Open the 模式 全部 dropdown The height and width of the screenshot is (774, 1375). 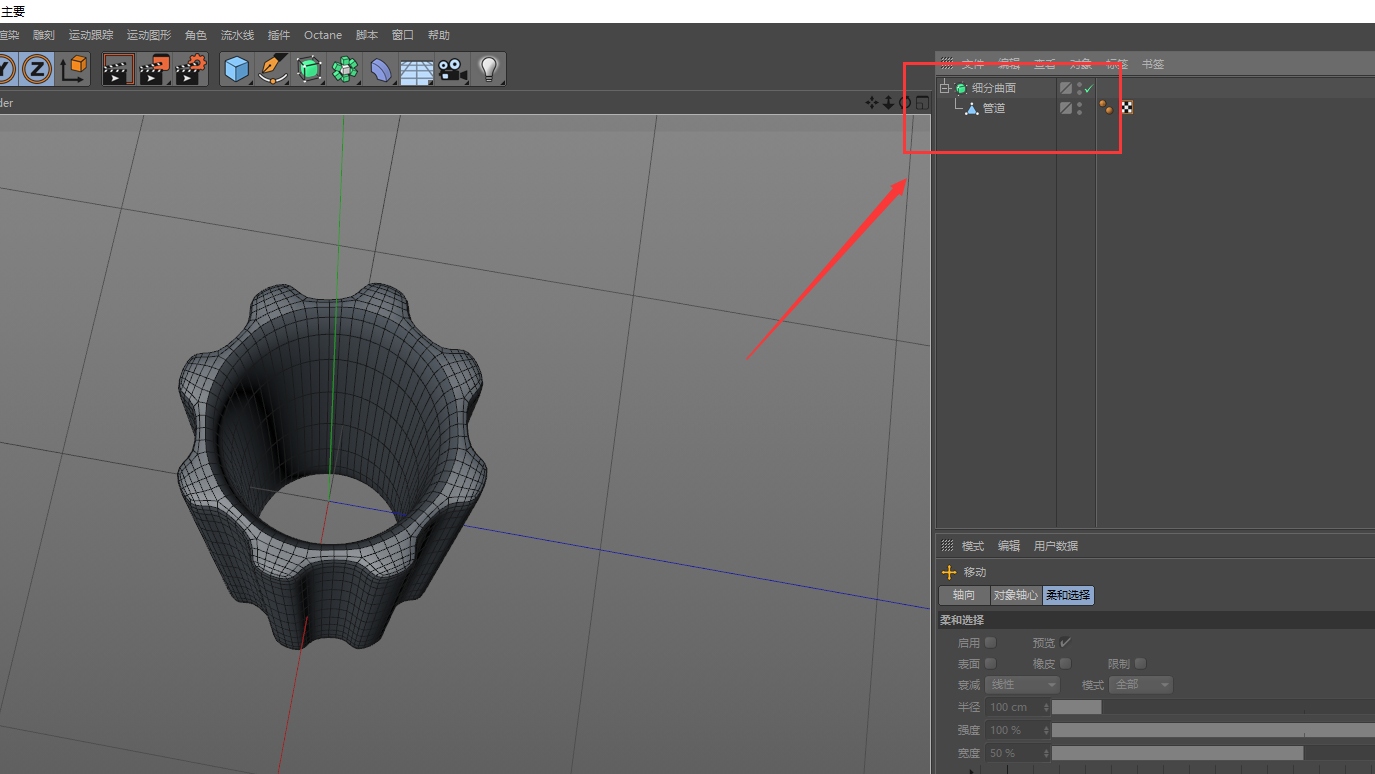[1140, 685]
